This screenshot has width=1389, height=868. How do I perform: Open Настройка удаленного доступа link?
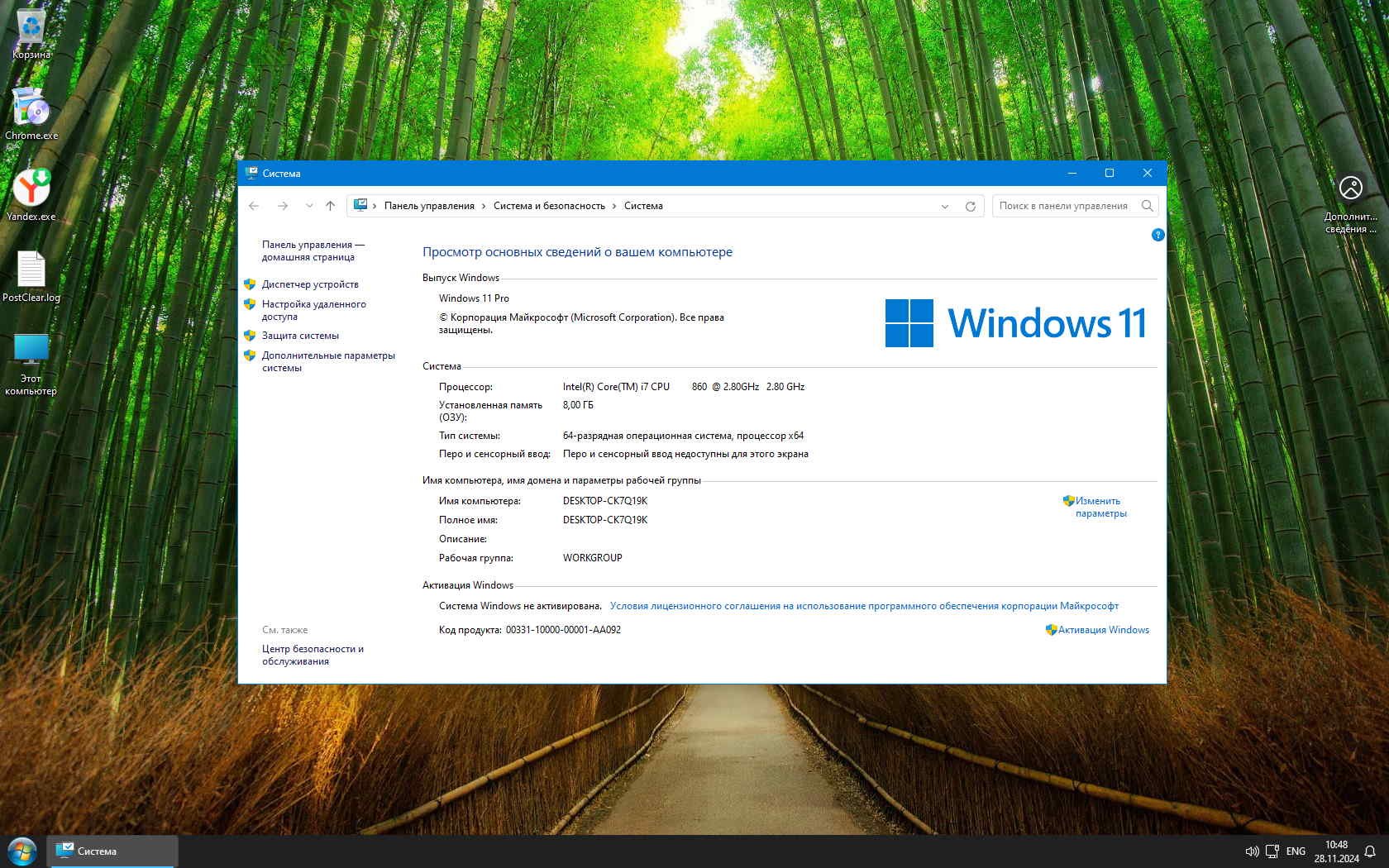(x=313, y=310)
